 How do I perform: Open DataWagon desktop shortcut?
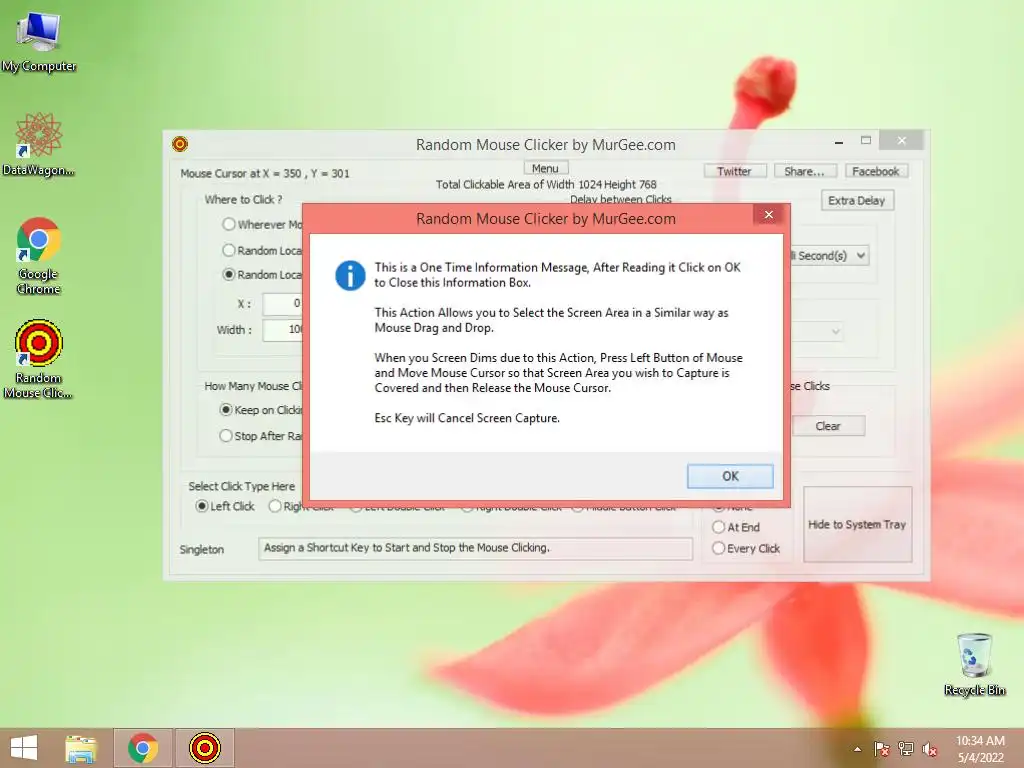[39, 145]
